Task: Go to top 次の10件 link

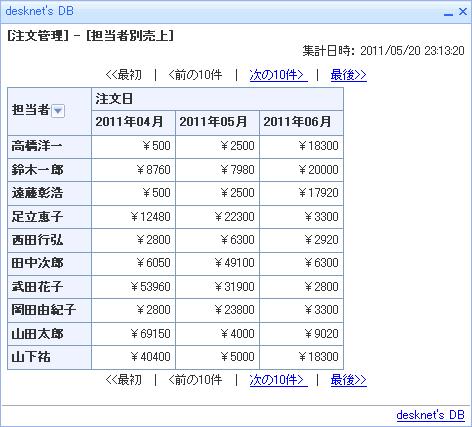Action: pyautogui.click(x=278, y=75)
